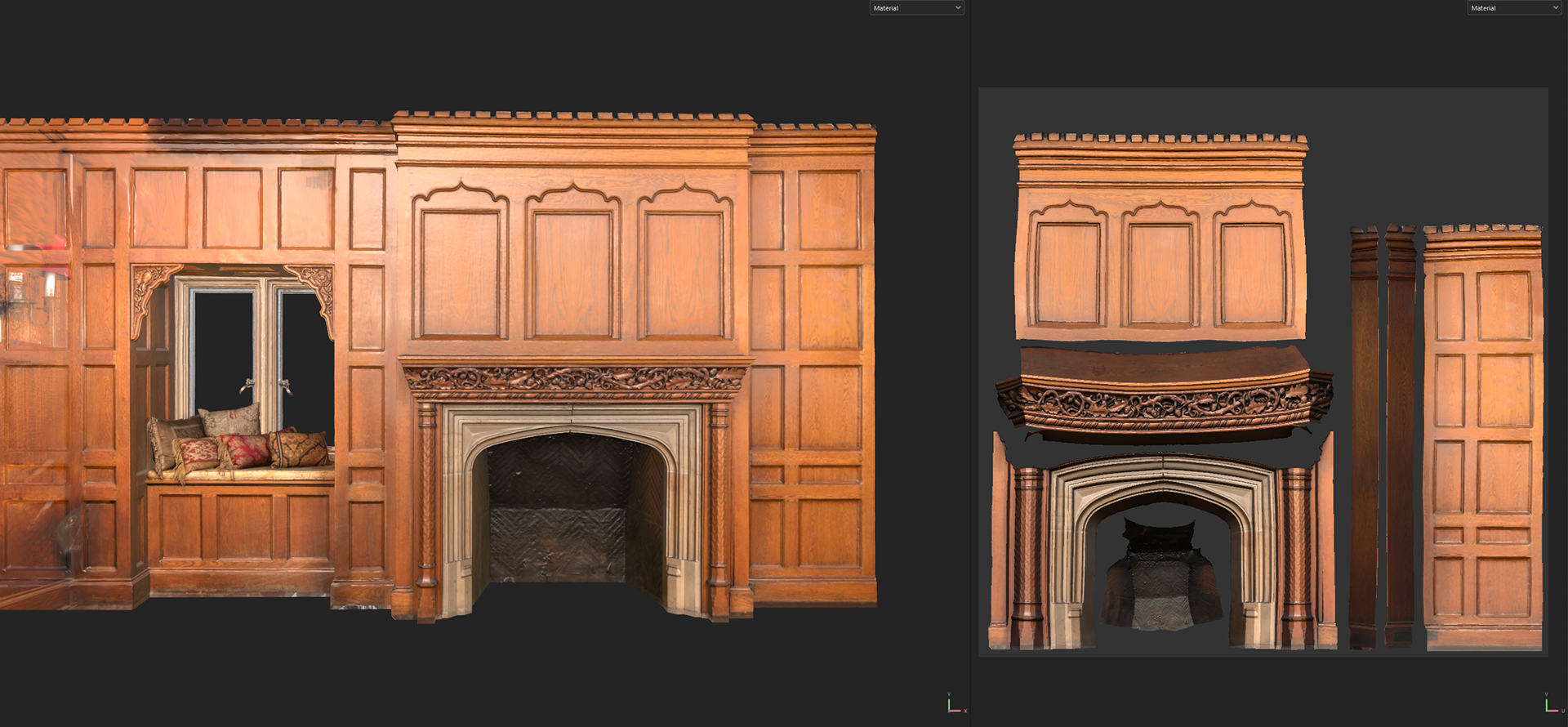This screenshot has height=727, width=1568.
Task: Click the carved mantel frieze on the model
Action: tap(575, 379)
